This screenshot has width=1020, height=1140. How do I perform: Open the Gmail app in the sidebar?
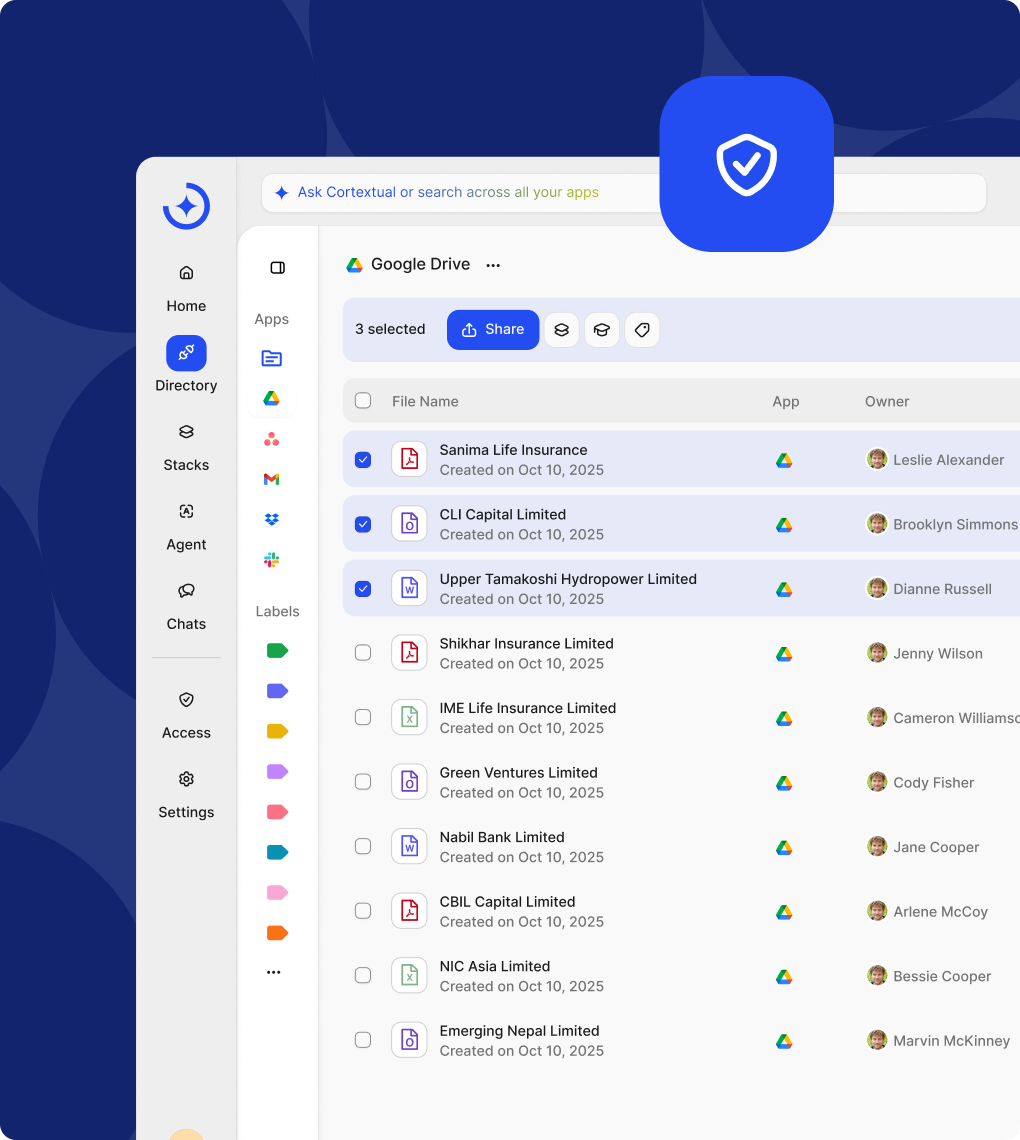[271, 479]
